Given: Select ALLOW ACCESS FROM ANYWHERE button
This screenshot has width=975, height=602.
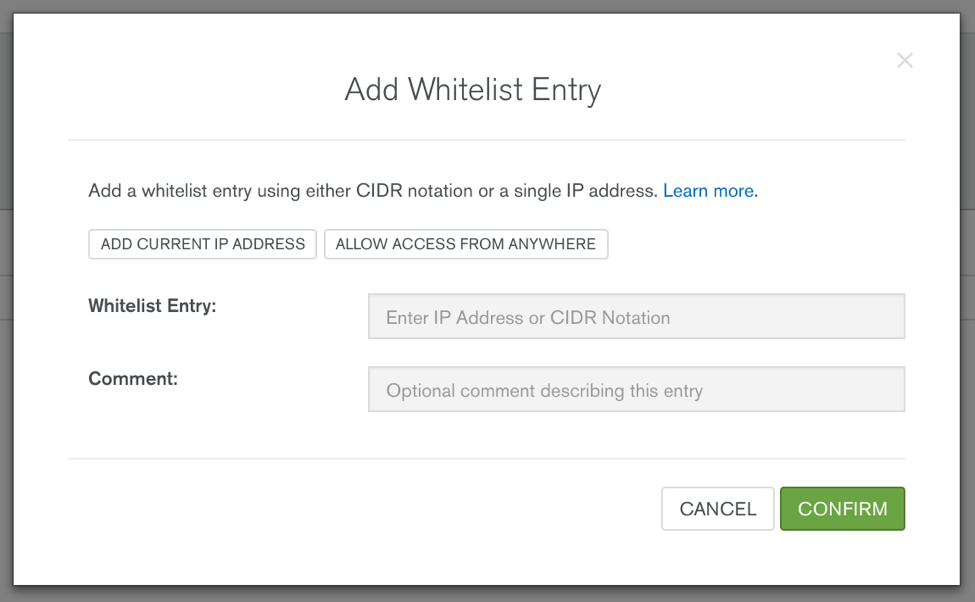Looking at the screenshot, I should pos(466,244).
